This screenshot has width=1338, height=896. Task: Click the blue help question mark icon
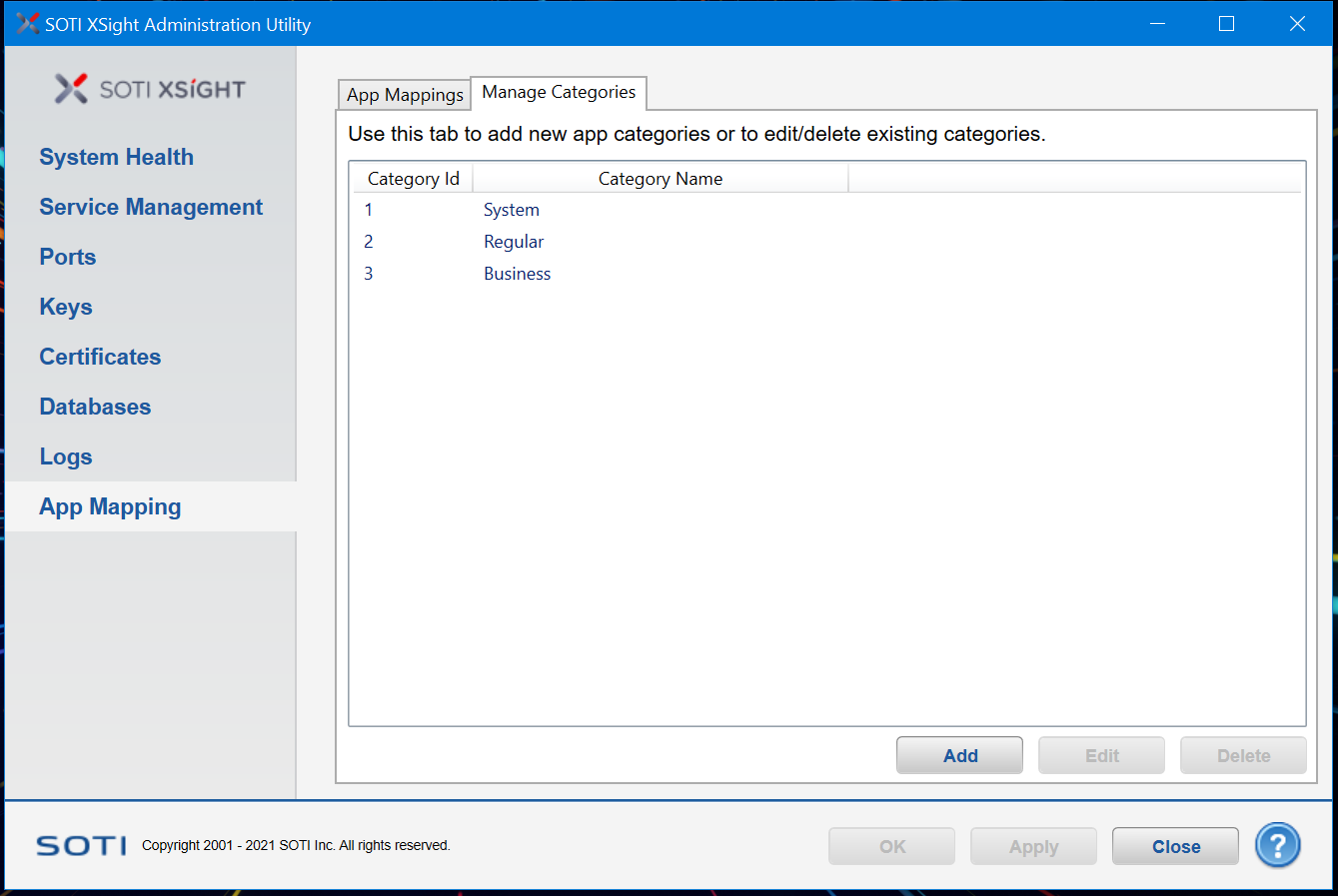[x=1277, y=845]
